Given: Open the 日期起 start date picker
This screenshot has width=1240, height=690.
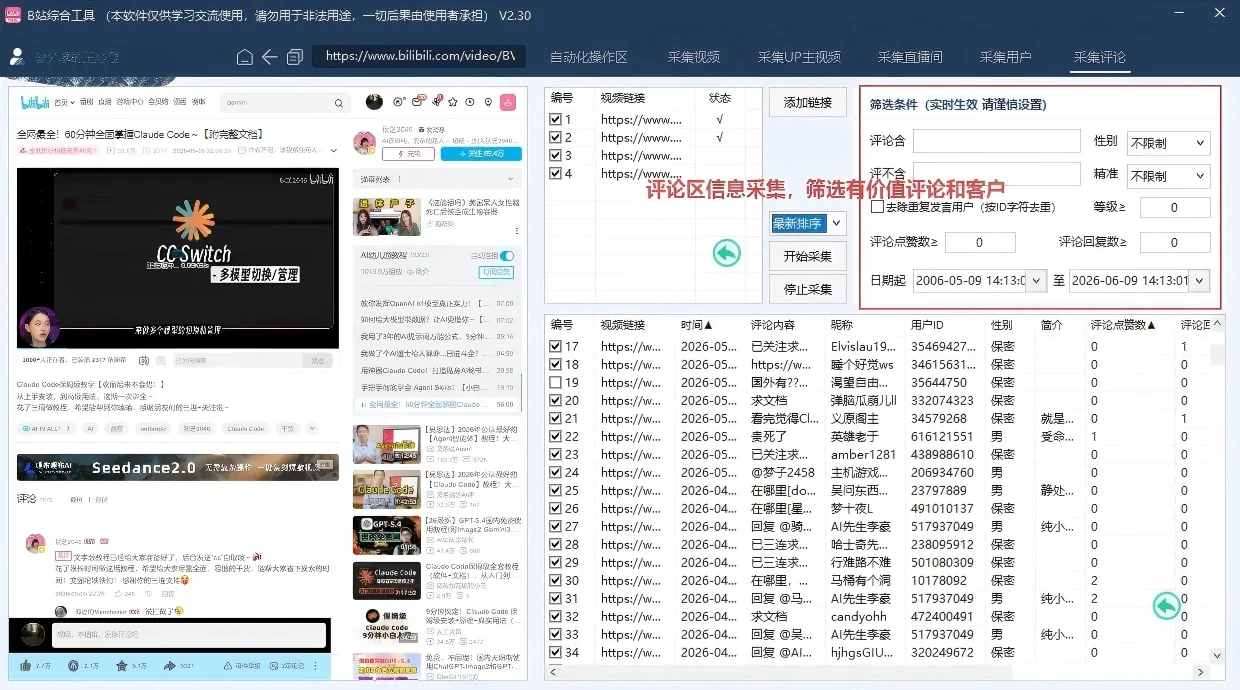Looking at the screenshot, I should [979, 281].
